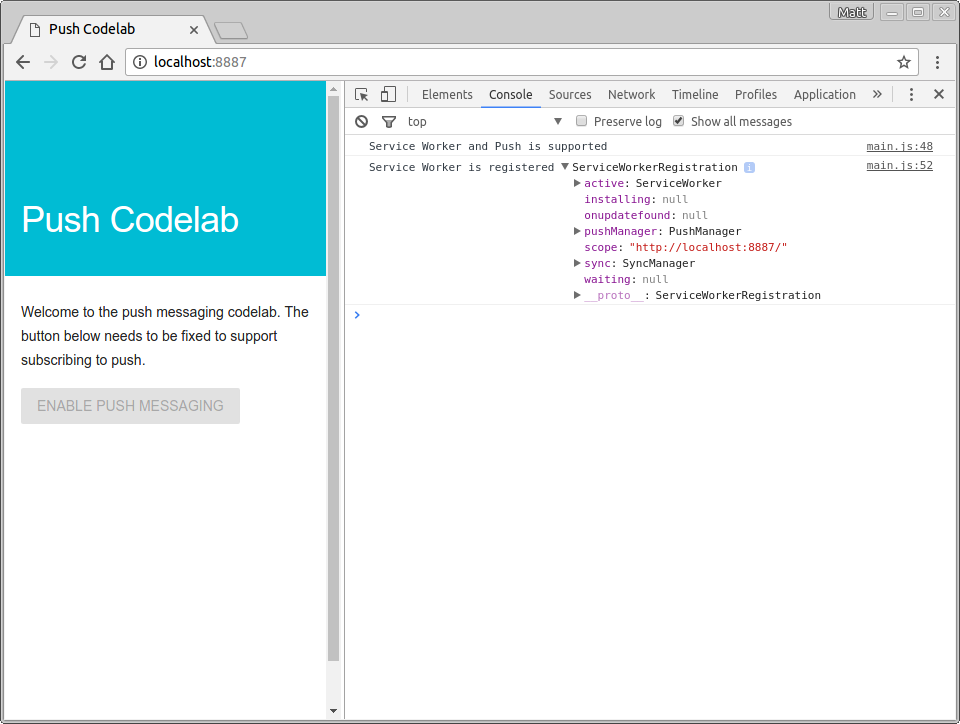Click the info badge beside ServiceWorkerRegistration

pos(749,167)
